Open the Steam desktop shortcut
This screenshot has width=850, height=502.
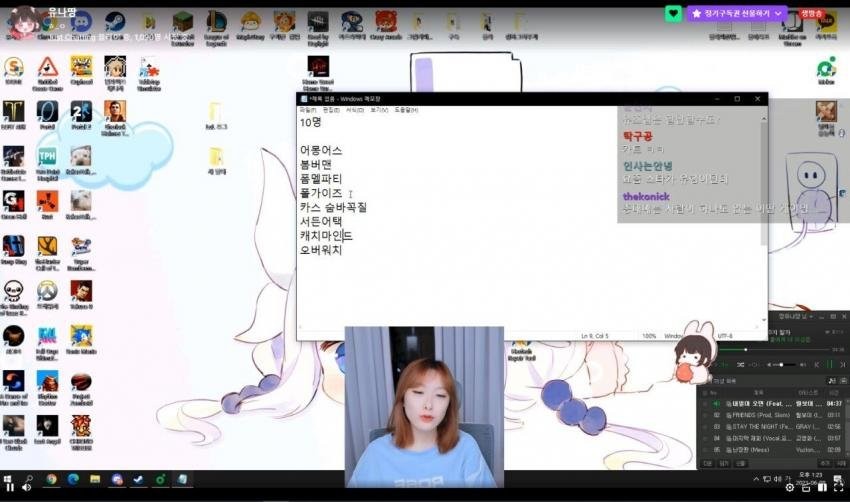click(115, 23)
